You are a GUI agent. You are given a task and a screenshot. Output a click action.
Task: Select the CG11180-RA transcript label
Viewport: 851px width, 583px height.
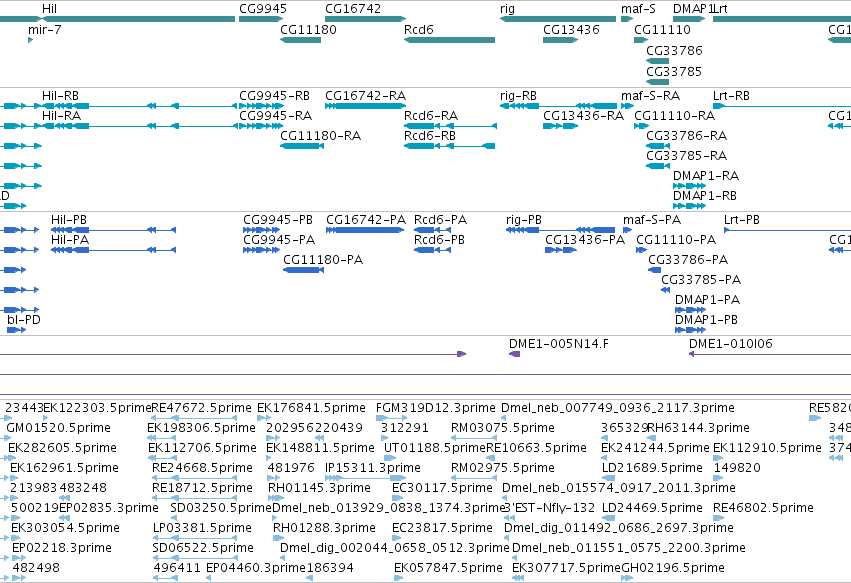320,136
